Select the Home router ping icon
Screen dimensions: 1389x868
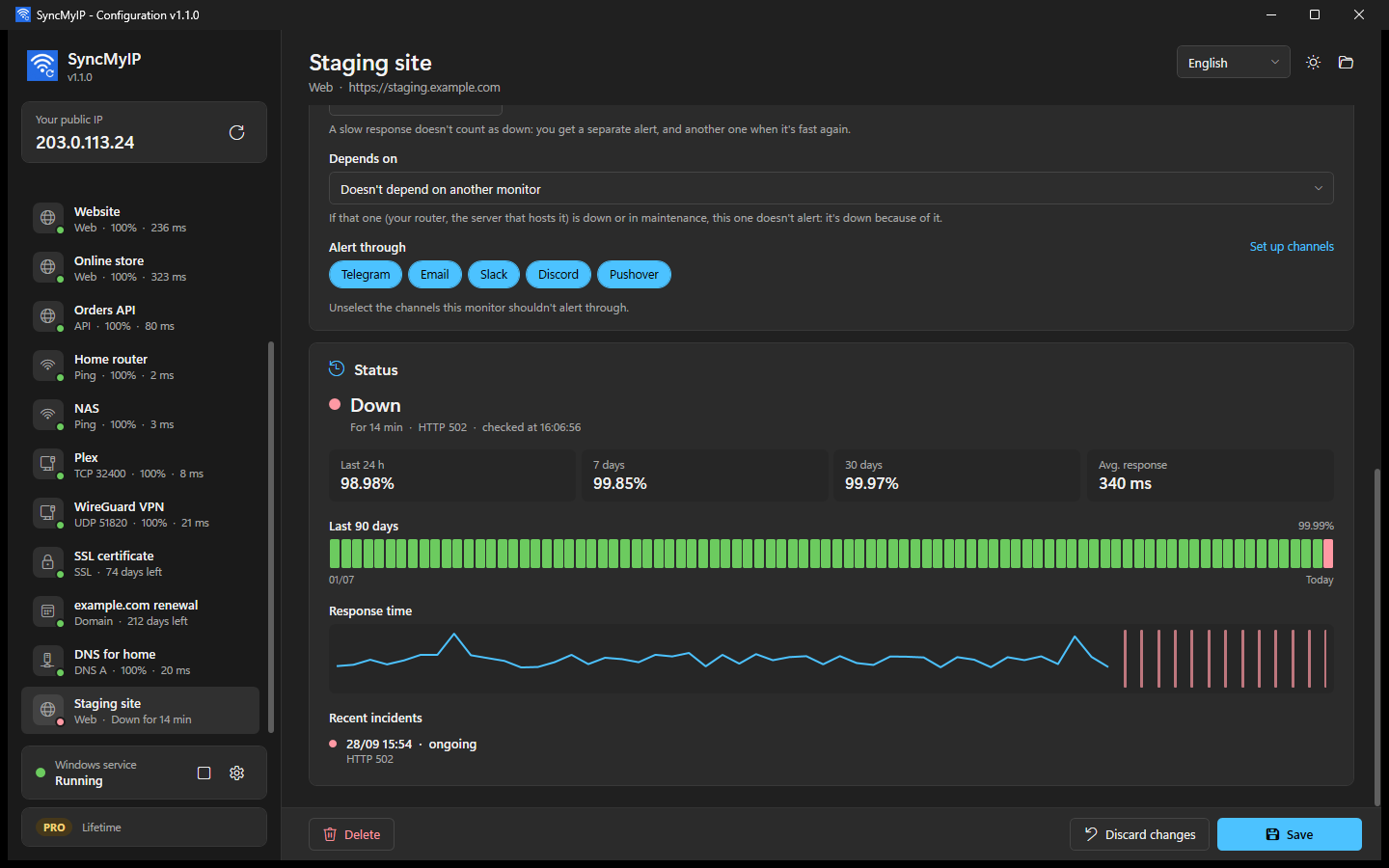(47, 366)
